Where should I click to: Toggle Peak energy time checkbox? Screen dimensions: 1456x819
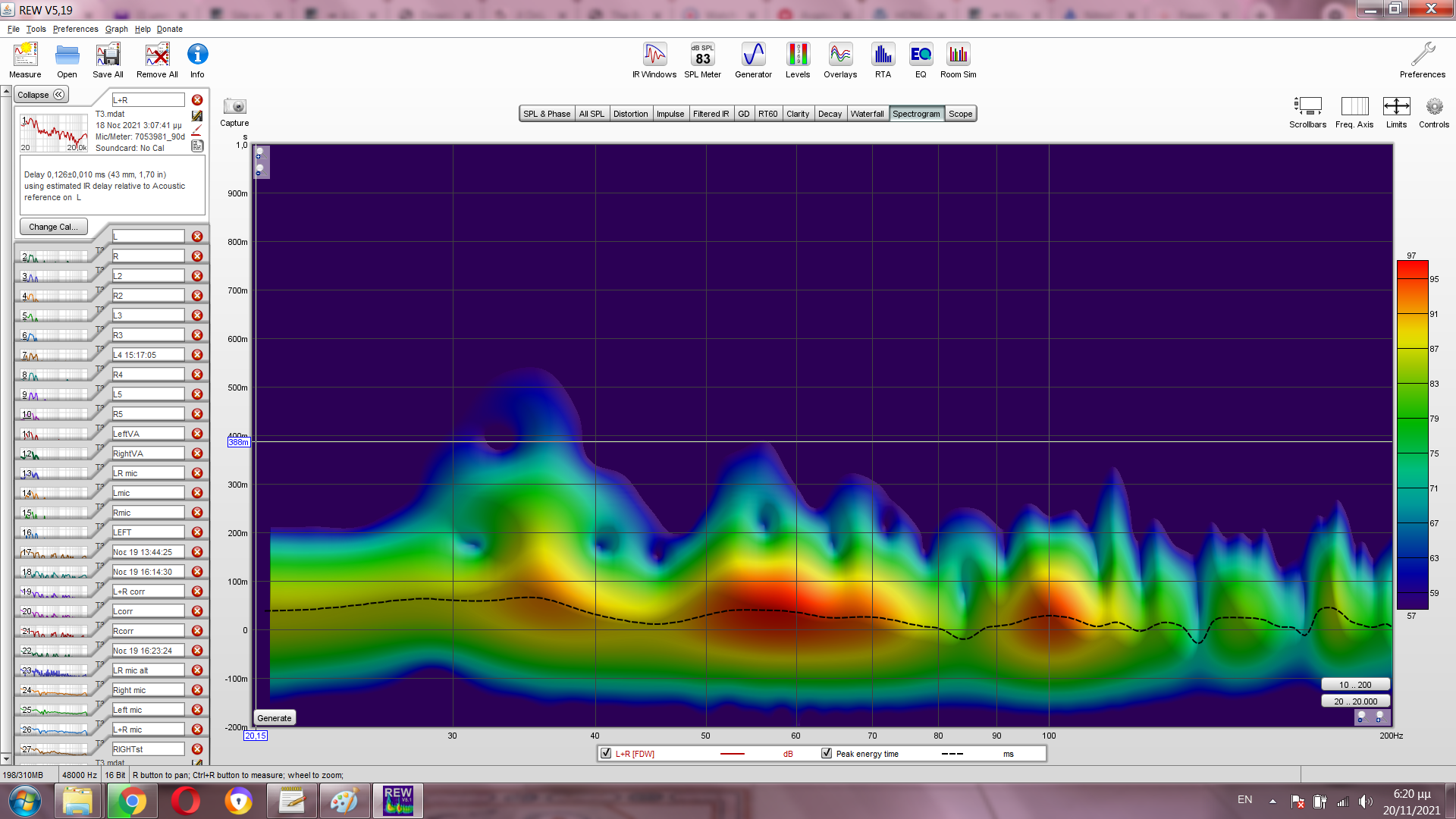click(827, 753)
